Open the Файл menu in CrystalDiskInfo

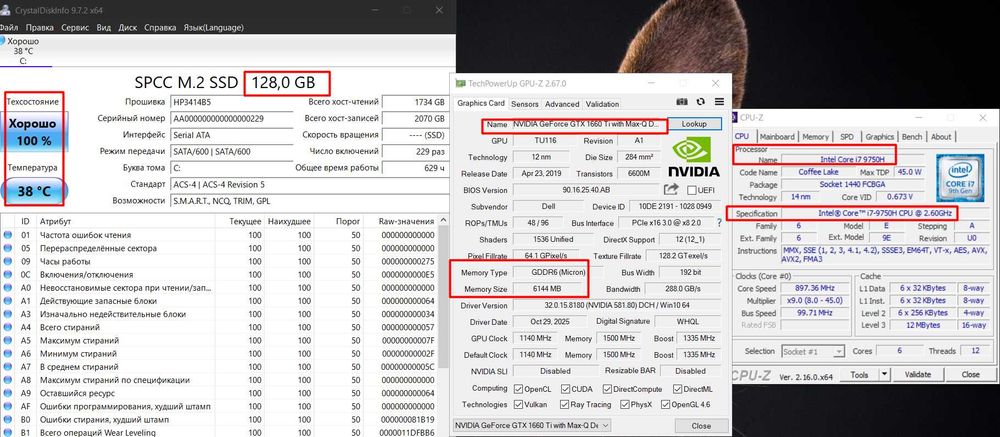tap(9, 27)
